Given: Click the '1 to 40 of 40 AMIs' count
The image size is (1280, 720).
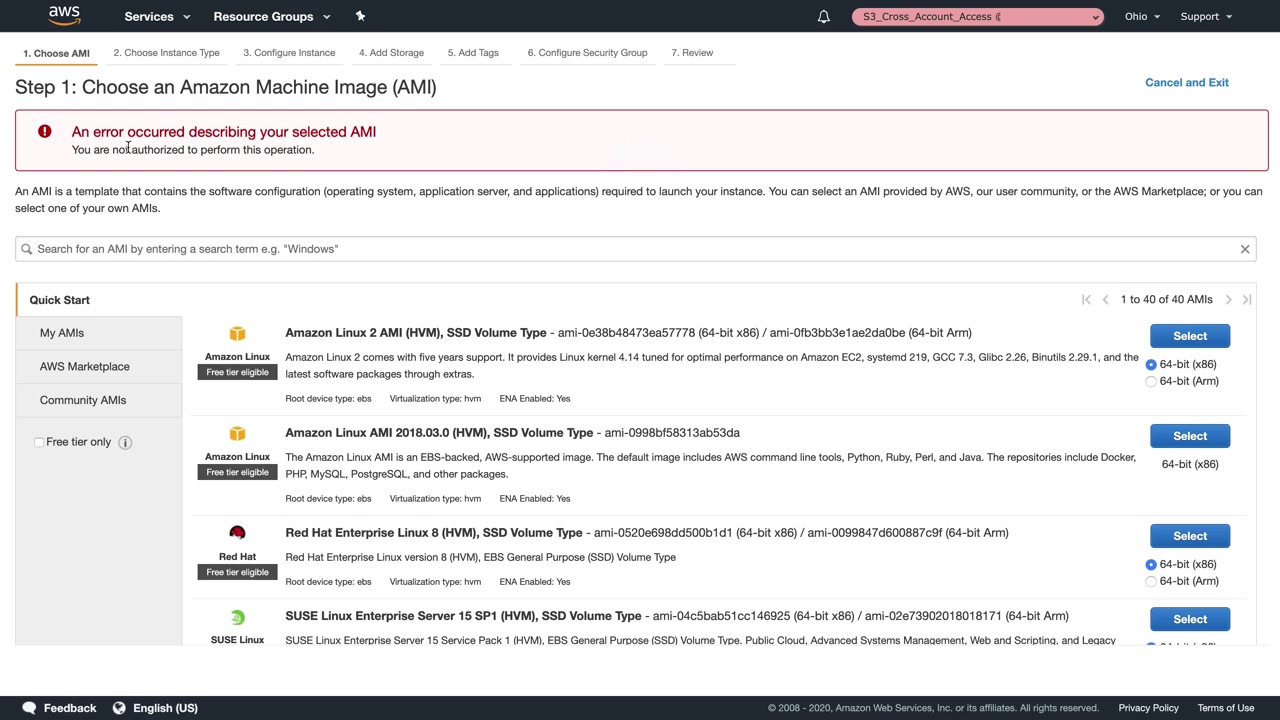Looking at the screenshot, I should coord(1166,300).
